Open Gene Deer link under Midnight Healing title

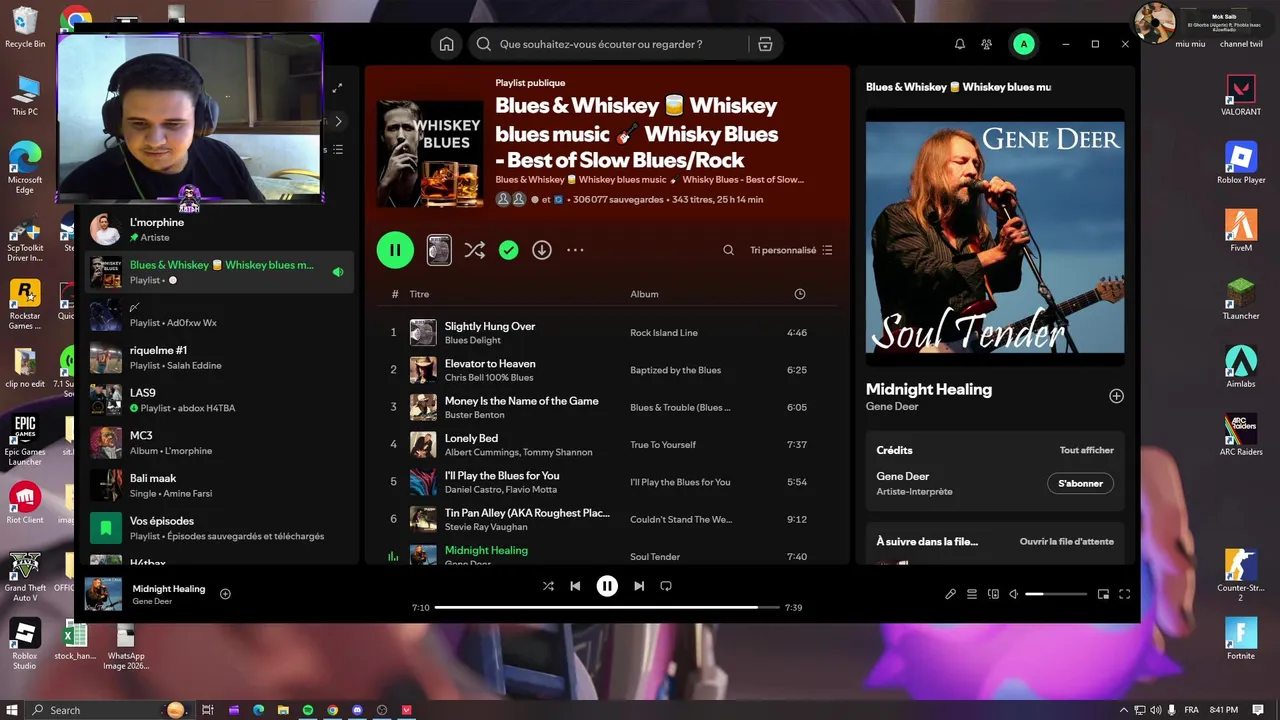[892, 407]
